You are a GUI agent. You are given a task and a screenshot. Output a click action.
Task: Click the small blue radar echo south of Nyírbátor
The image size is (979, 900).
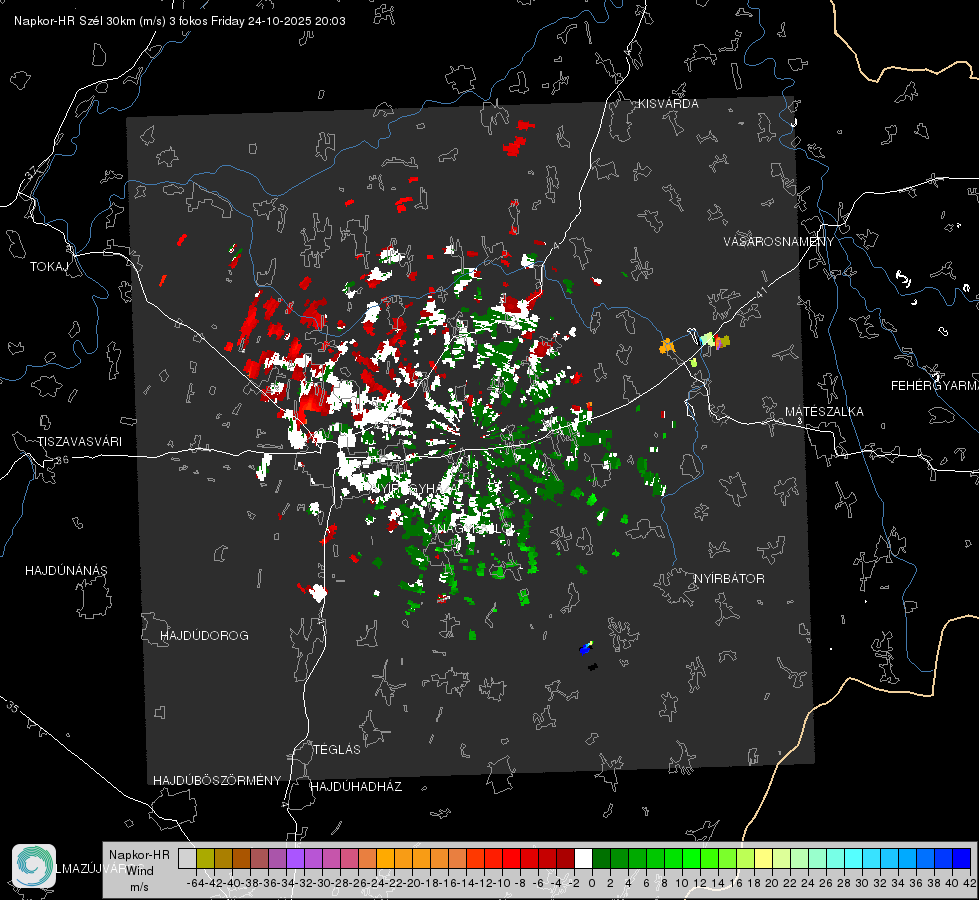tap(585, 648)
